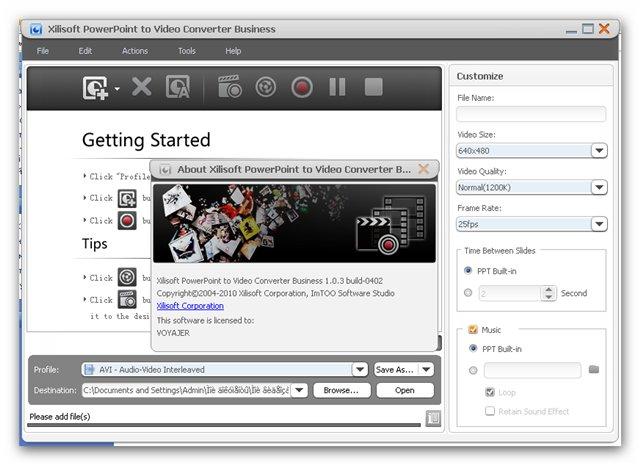Open the File menu

[42, 51]
